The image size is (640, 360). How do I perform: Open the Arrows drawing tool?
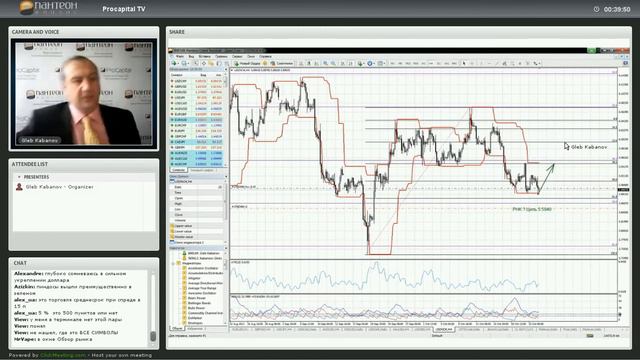pyautogui.click(x=536, y=63)
